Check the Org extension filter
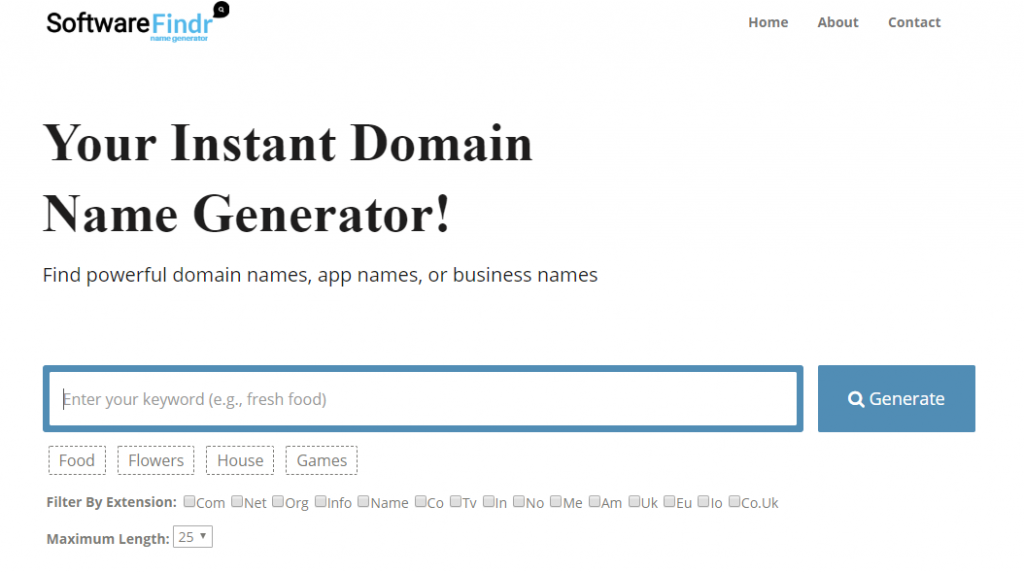The height and width of the screenshot is (573, 1024). click(278, 501)
